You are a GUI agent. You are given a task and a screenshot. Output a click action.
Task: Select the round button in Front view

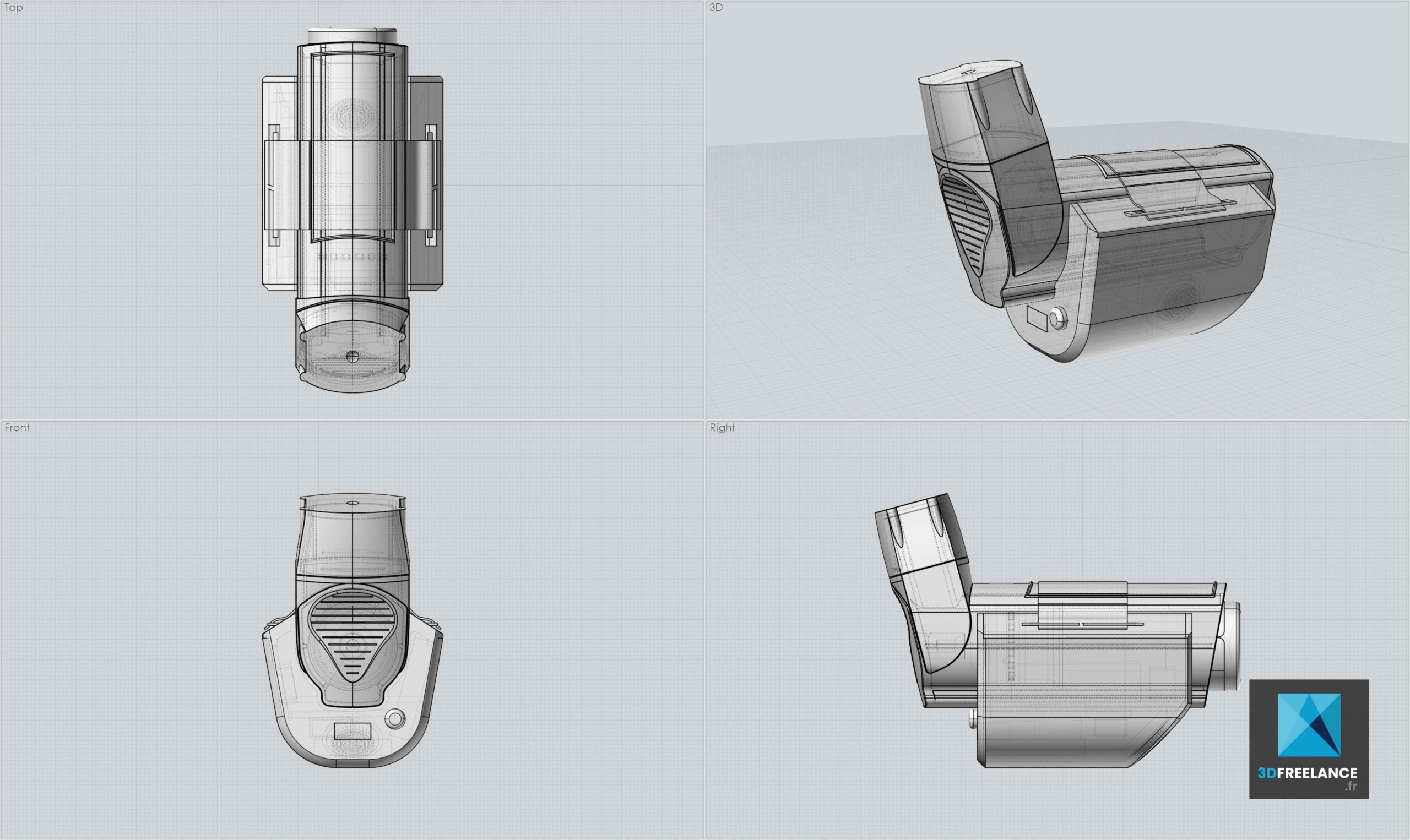pos(395,719)
